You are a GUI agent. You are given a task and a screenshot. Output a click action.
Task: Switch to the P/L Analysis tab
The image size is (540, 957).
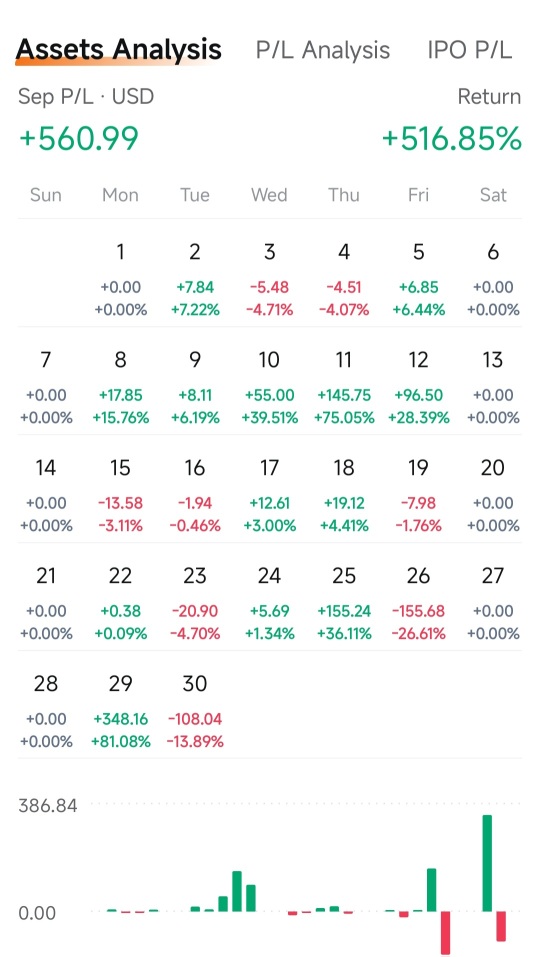[323, 50]
